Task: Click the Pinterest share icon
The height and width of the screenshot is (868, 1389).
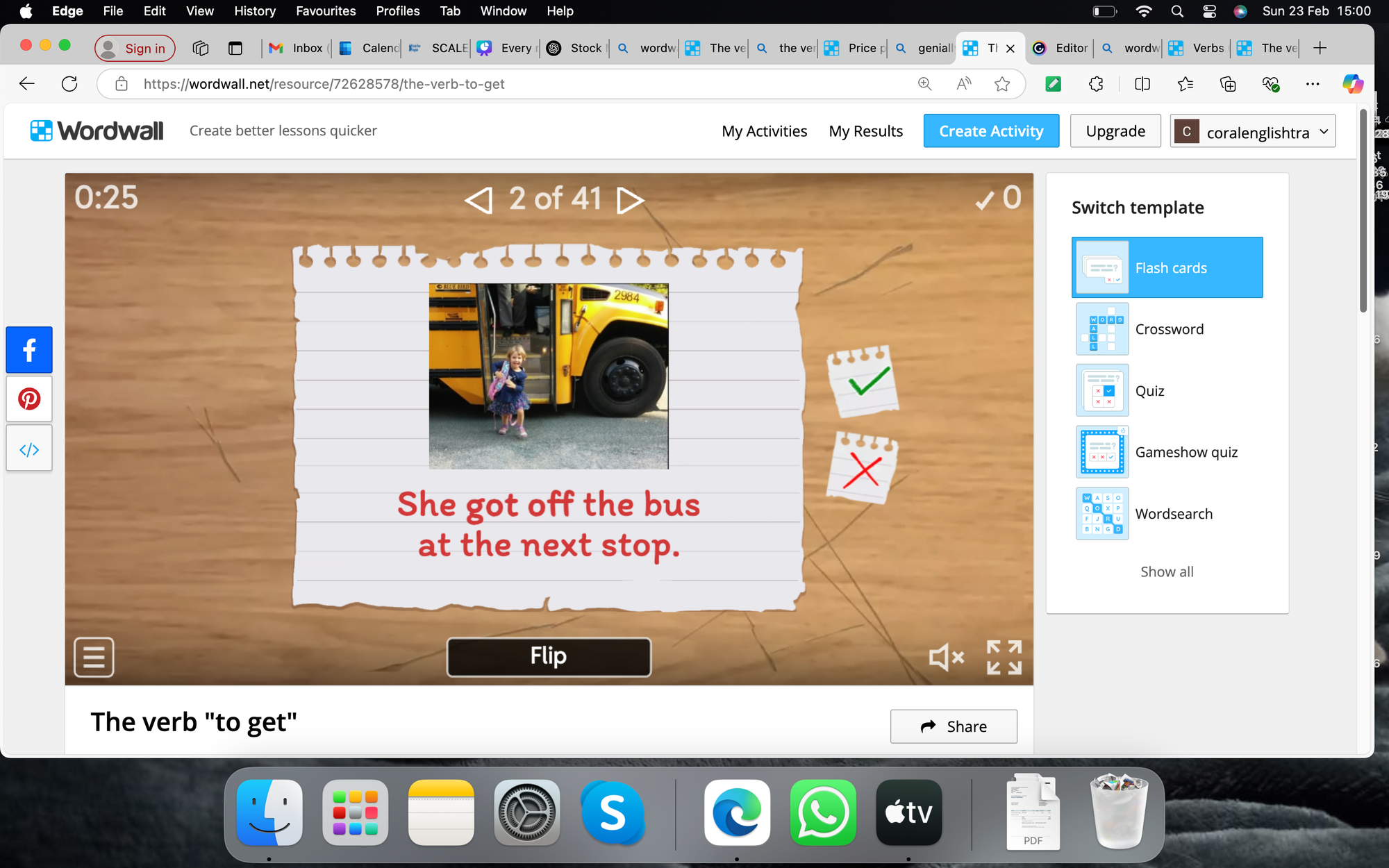Action: point(29,399)
